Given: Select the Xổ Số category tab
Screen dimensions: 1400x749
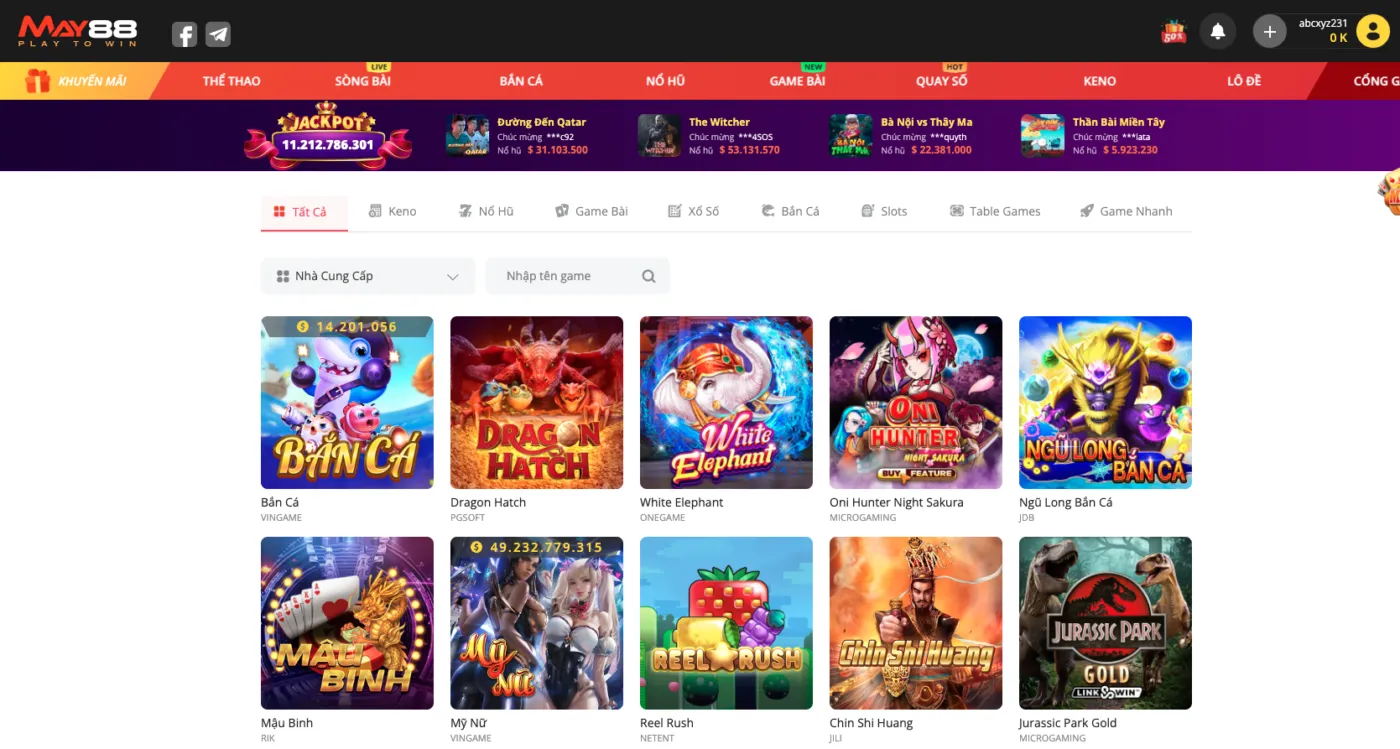Looking at the screenshot, I should 693,211.
